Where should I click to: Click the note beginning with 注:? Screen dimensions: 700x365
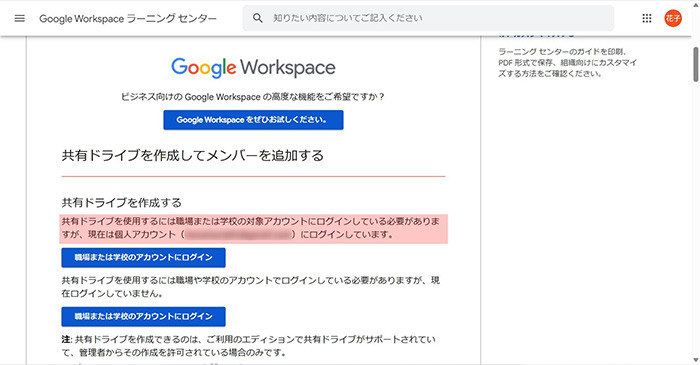(x=249, y=346)
